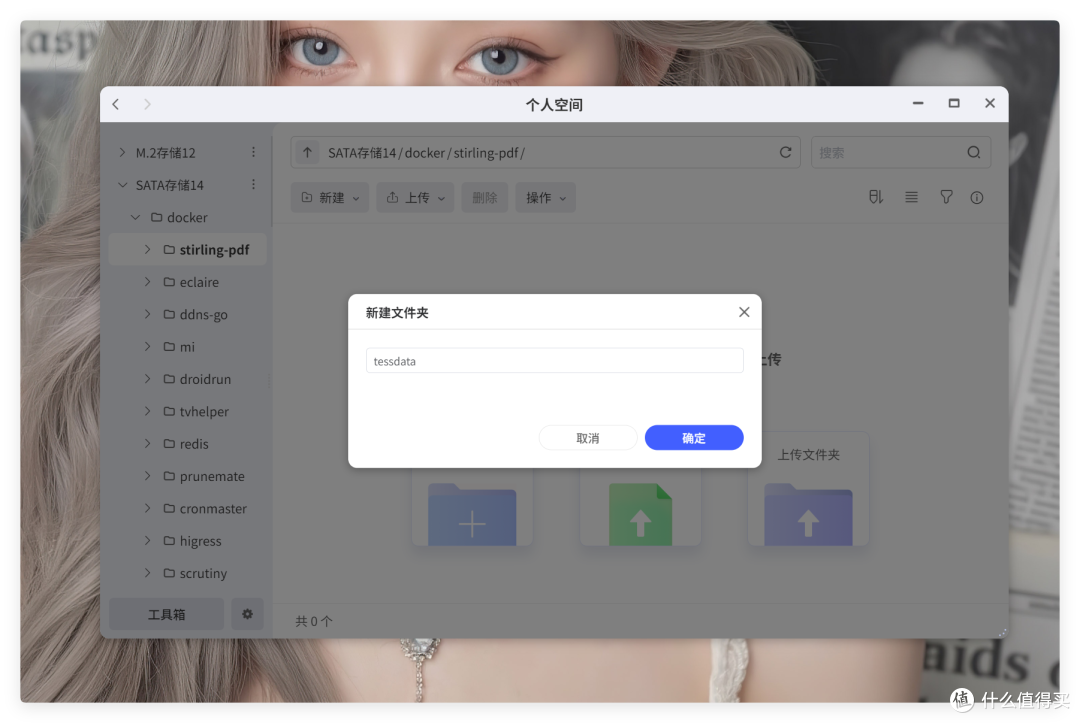Expand the redis folder chevron
1080x723 pixels.
[x=147, y=443]
